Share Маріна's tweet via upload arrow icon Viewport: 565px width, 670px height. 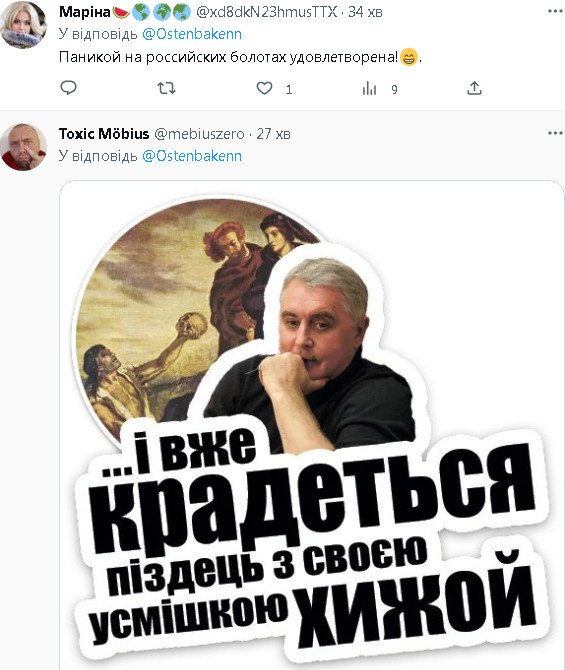pyautogui.click(x=474, y=88)
